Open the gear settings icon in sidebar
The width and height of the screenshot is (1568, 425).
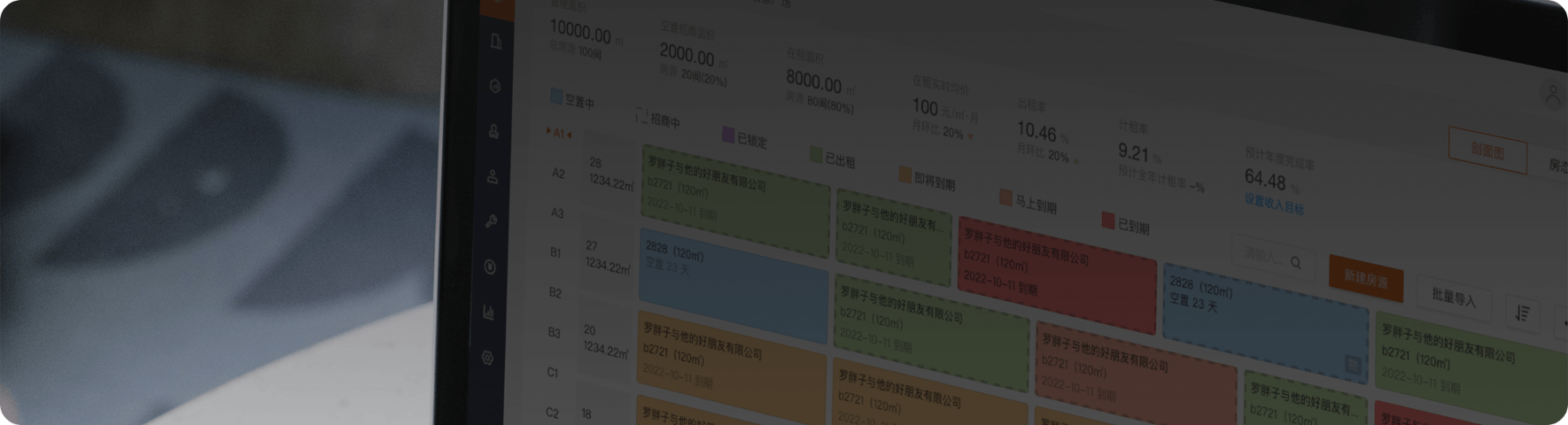(x=487, y=358)
